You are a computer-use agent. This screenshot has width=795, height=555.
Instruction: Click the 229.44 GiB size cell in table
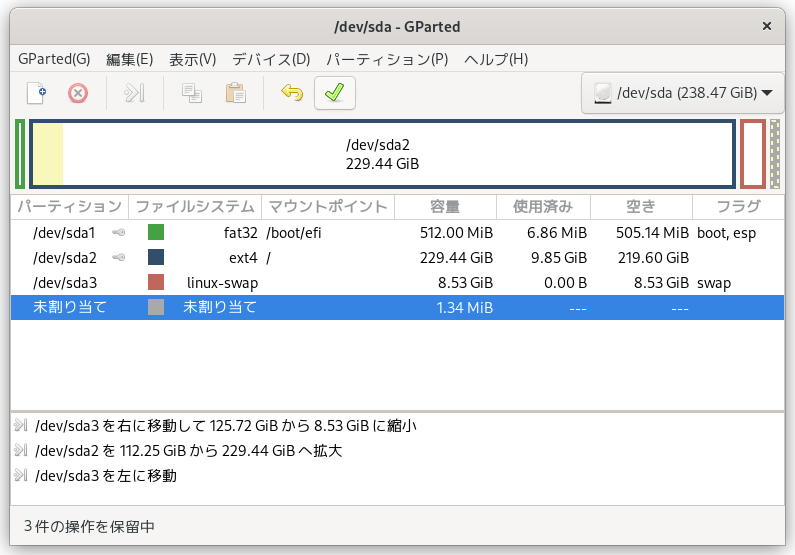(456, 258)
